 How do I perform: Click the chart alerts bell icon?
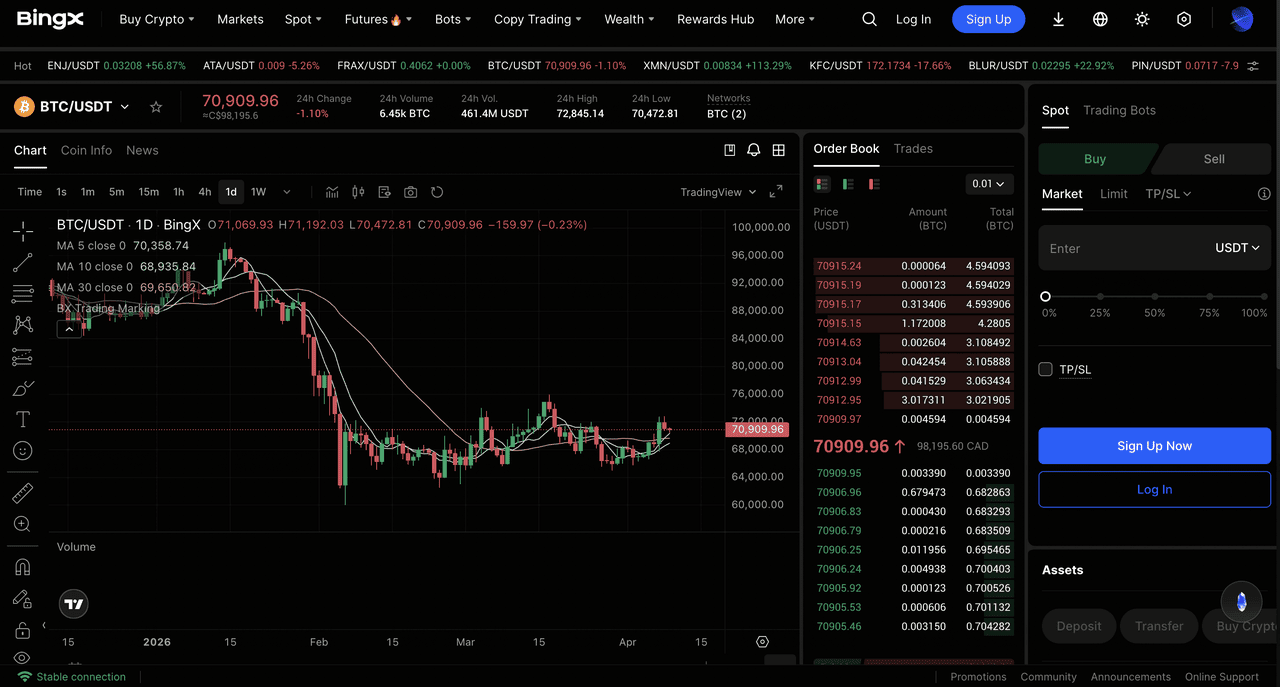tap(754, 150)
